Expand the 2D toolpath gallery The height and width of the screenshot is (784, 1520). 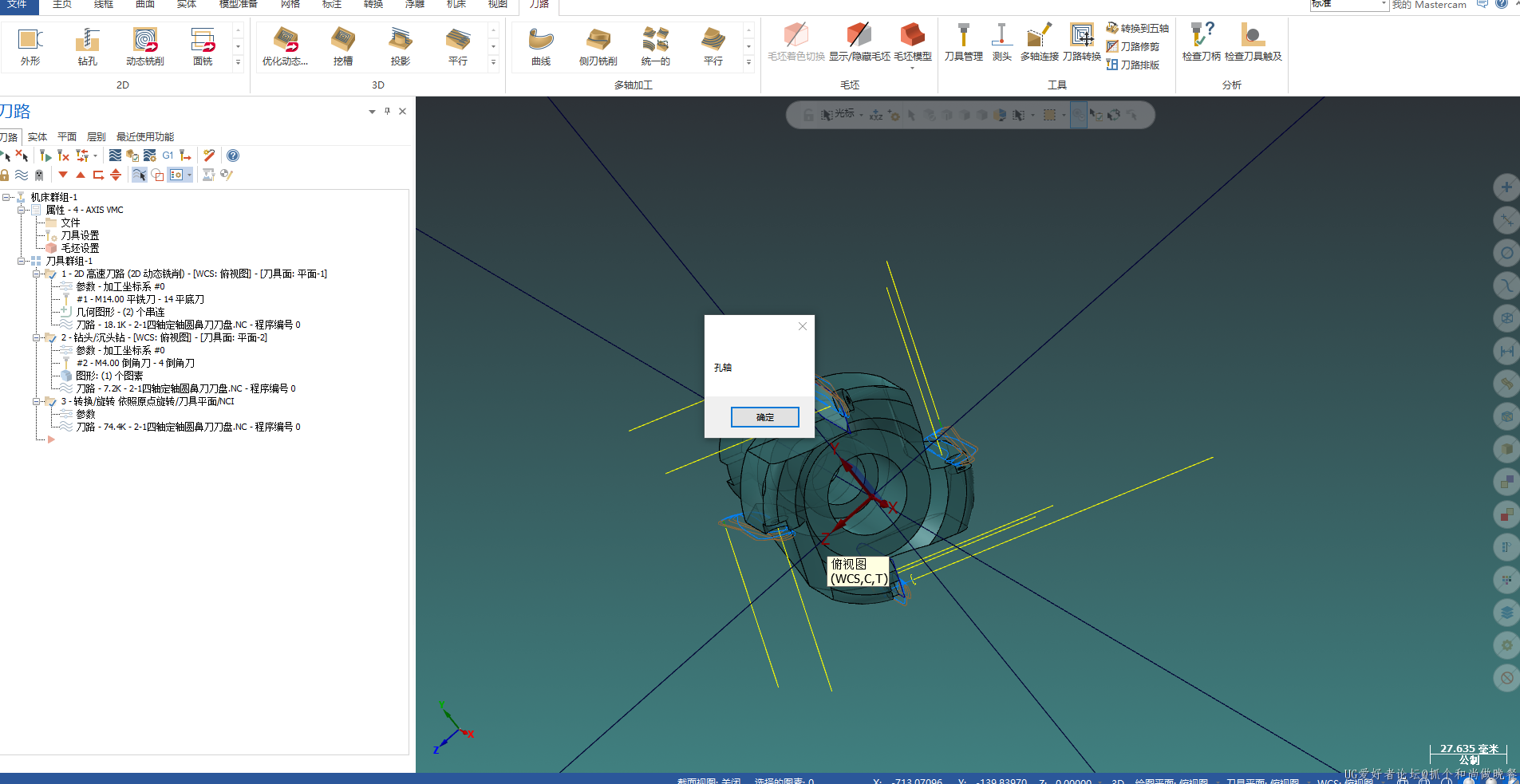pos(238,62)
